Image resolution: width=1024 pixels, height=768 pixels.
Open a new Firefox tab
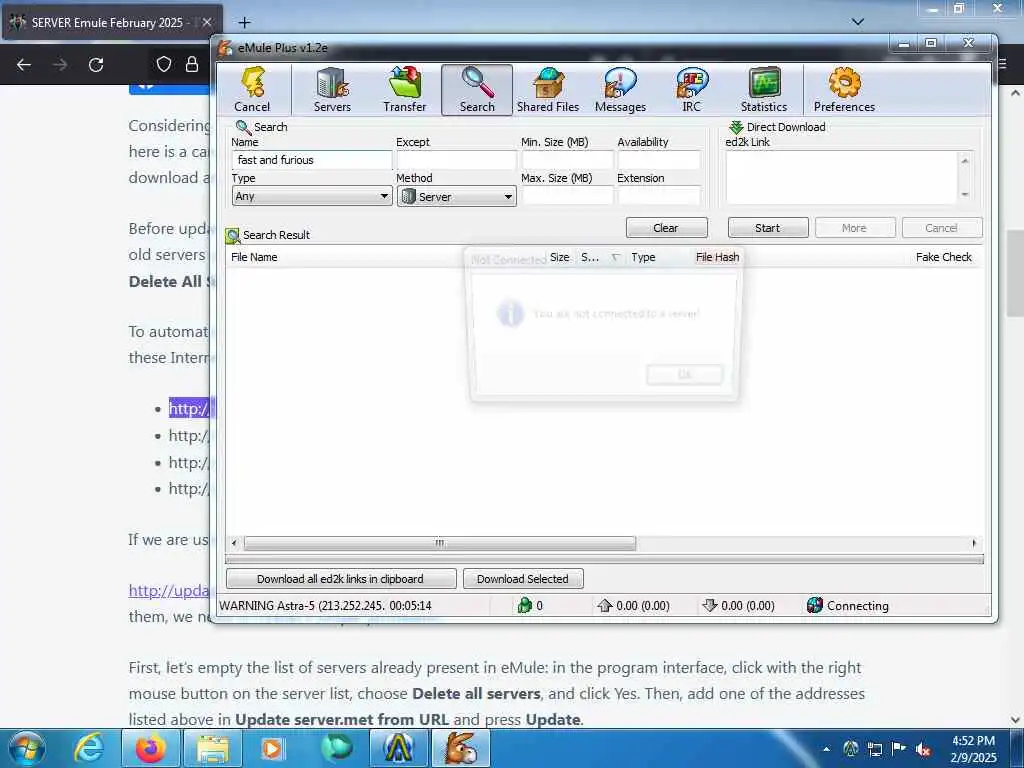[244, 23]
